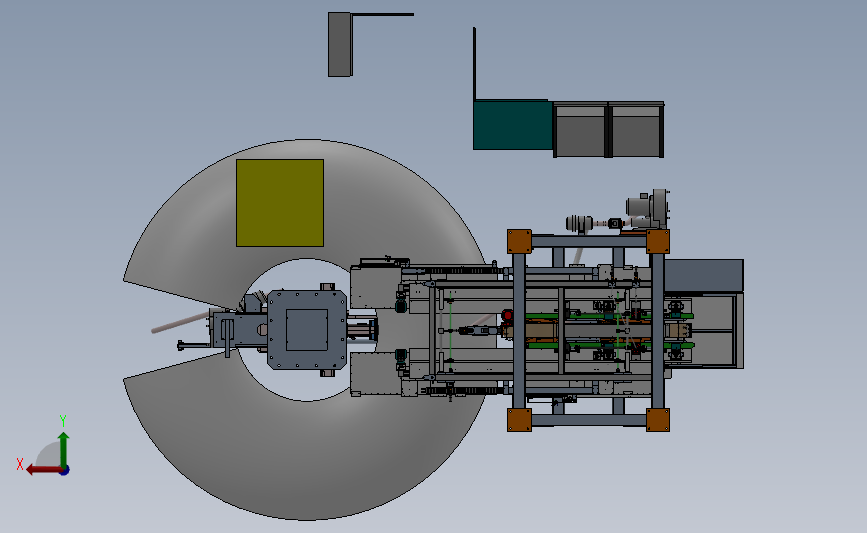The width and height of the screenshot is (867, 533).
Task: Select the red component on the conveyor
Action: point(506,316)
